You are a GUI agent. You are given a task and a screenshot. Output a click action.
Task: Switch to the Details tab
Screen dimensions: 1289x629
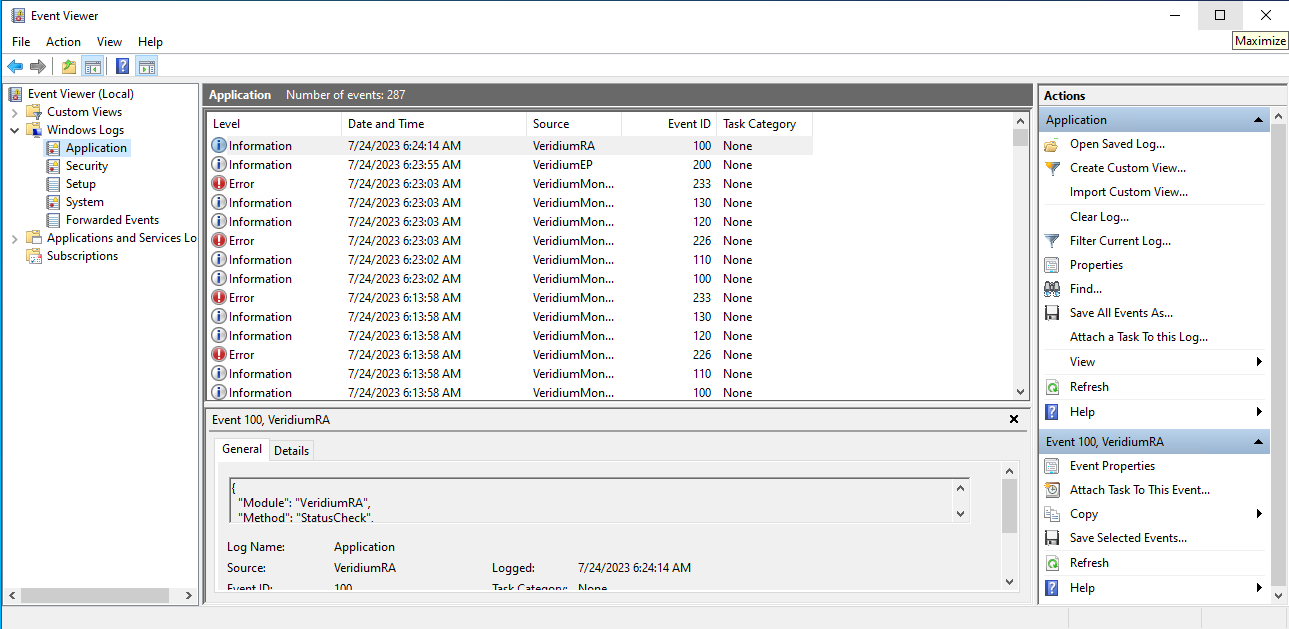click(291, 451)
